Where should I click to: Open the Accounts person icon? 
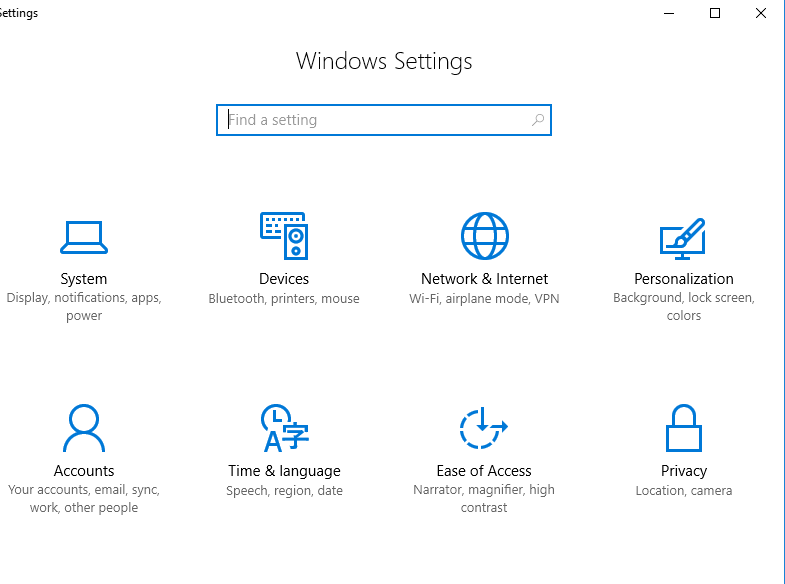84,428
